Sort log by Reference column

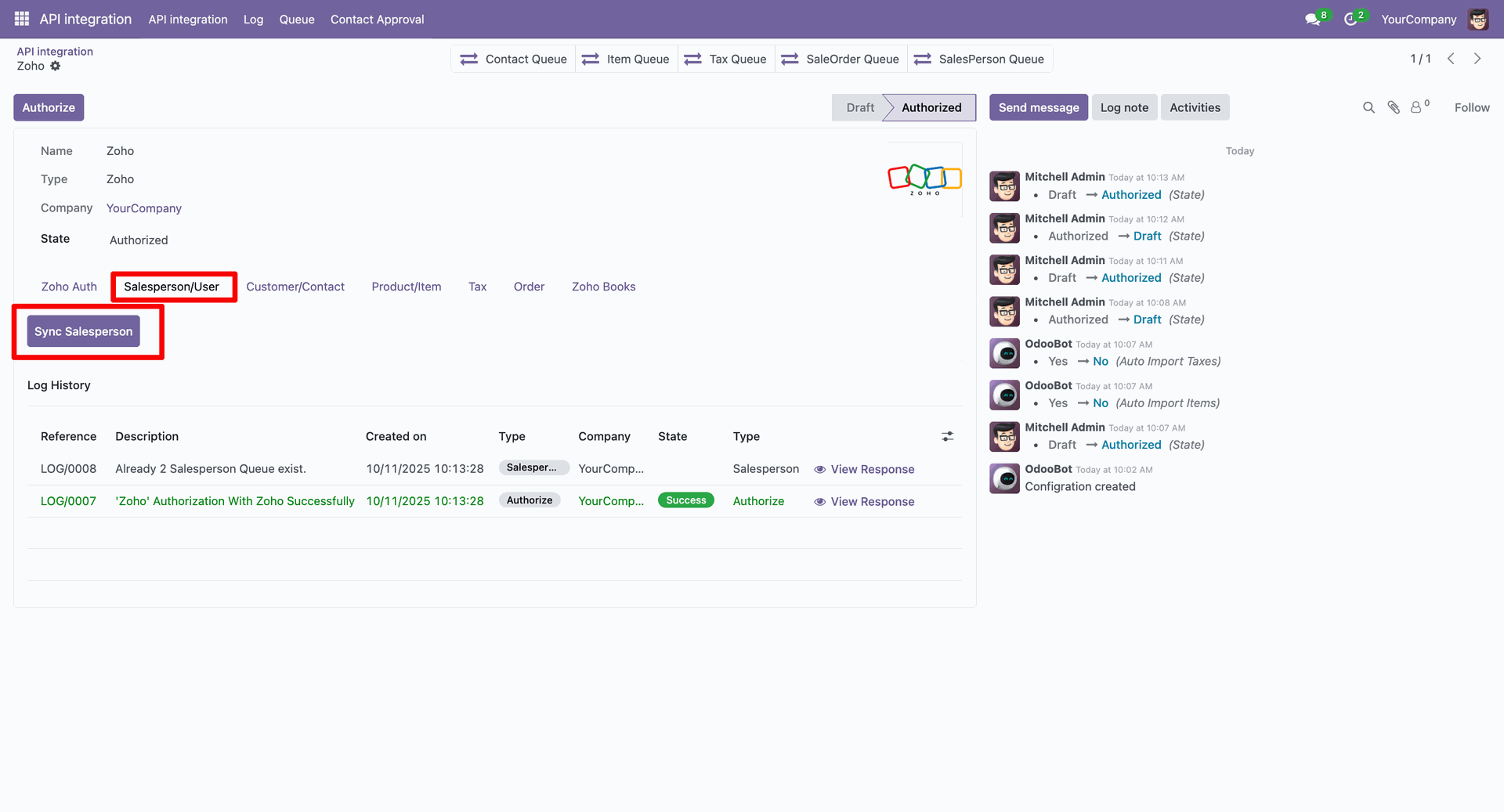[69, 436]
